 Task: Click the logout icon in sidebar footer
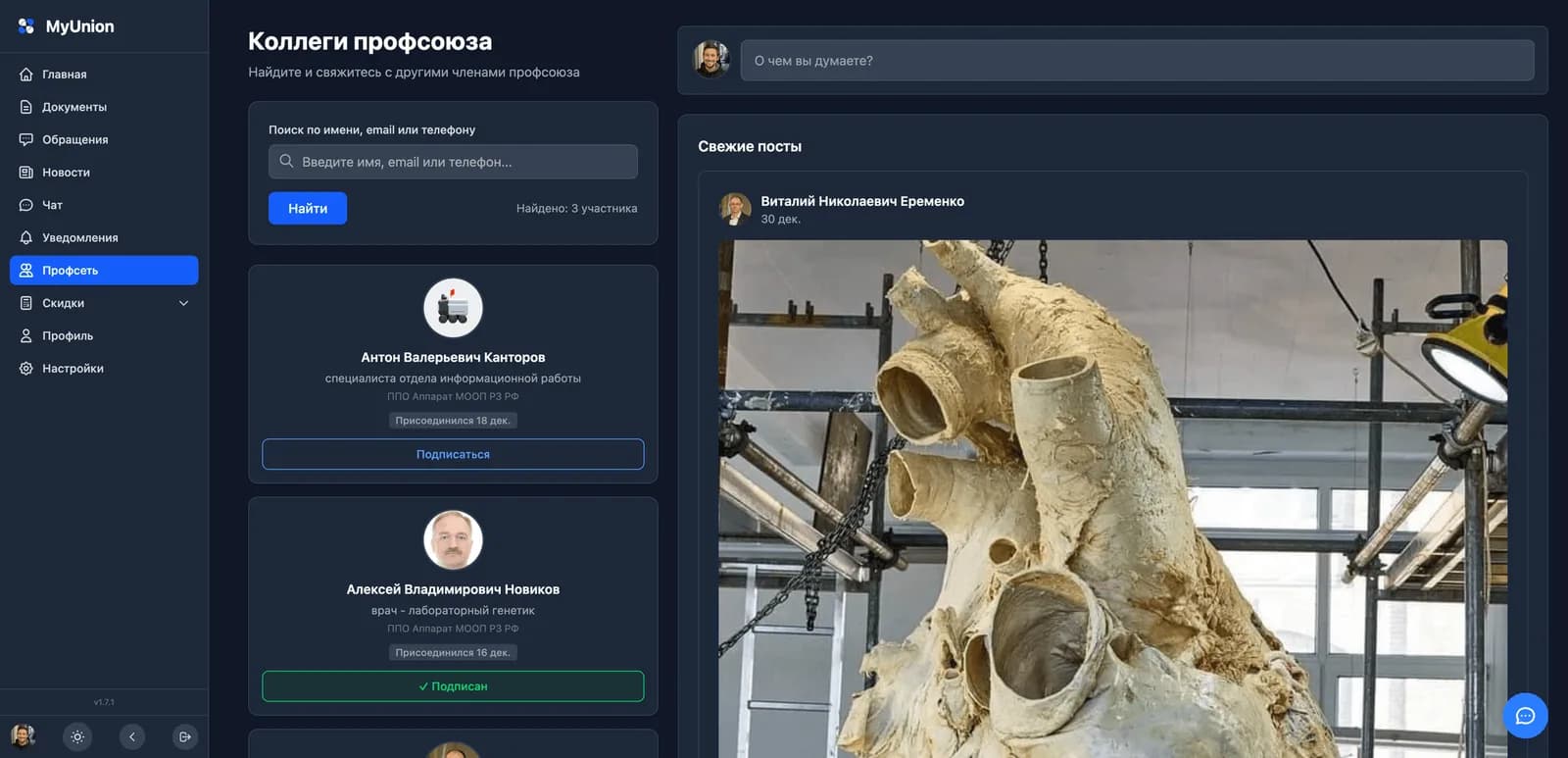click(x=184, y=736)
